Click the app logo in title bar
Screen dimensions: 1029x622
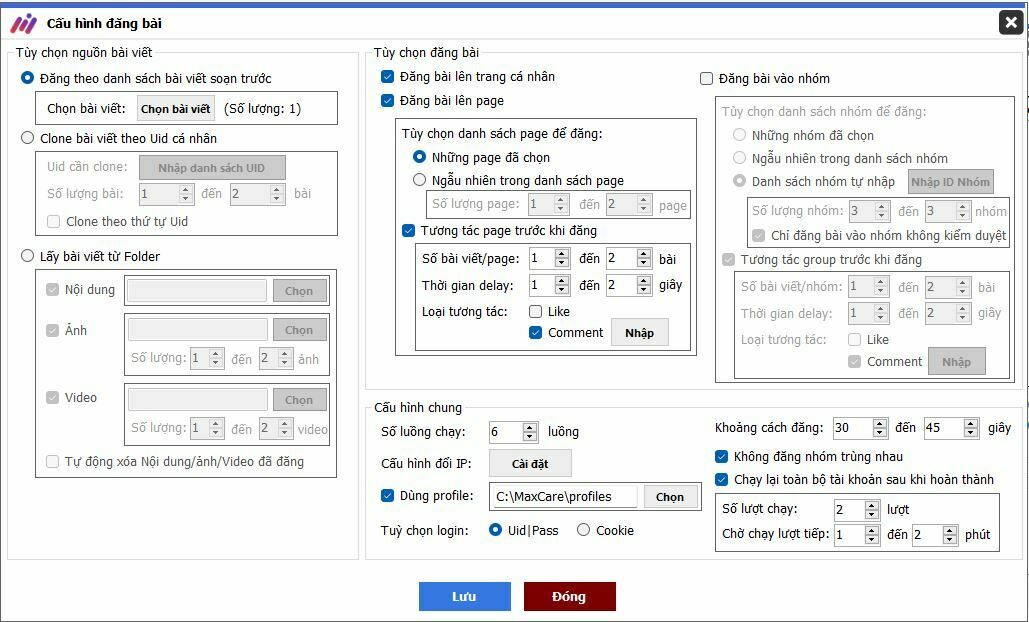(x=23, y=23)
